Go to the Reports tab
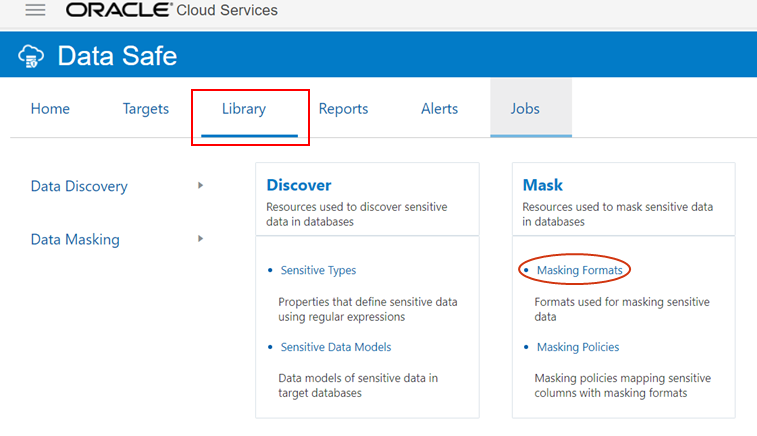757x436 pixels. [343, 109]
